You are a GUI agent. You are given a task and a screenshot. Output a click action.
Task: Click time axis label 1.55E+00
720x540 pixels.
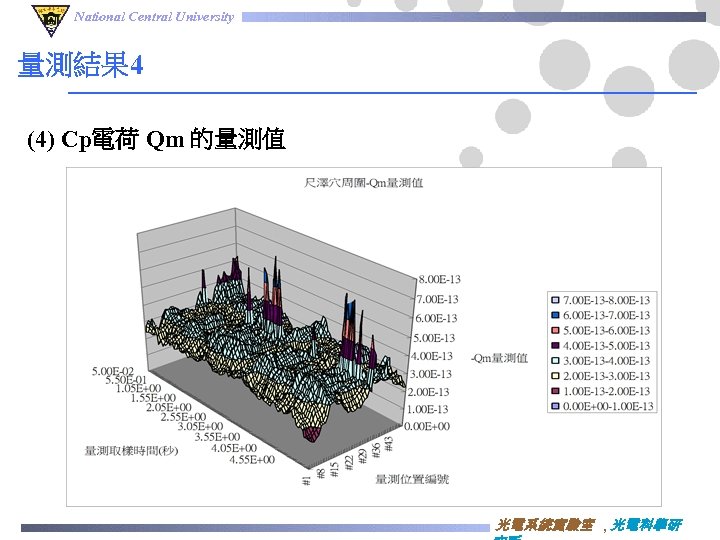pos(153,398)
